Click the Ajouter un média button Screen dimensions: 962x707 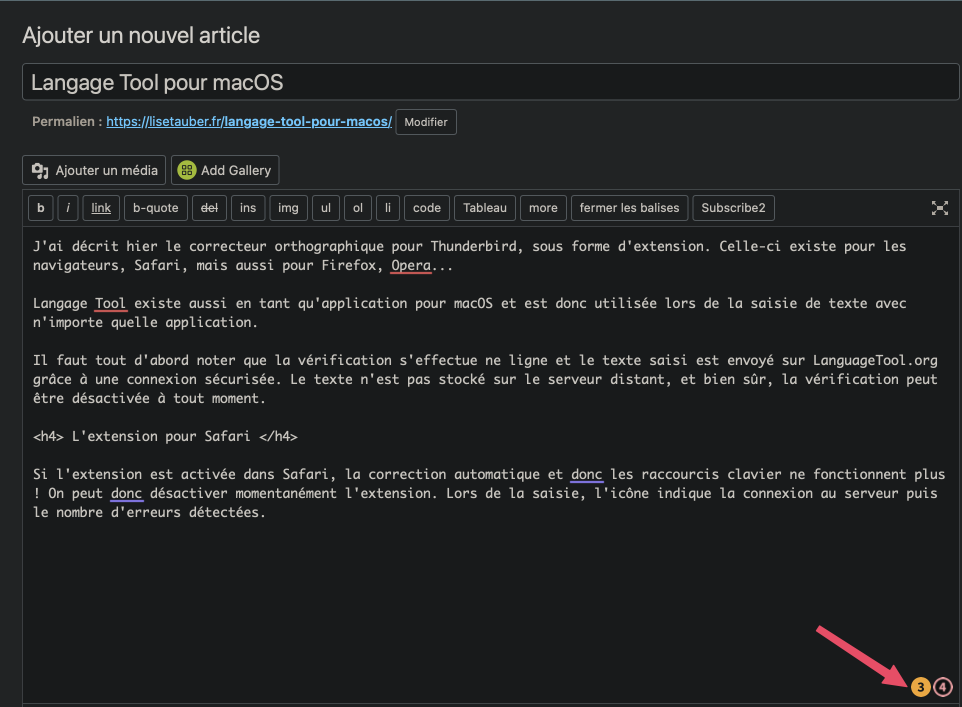pos(95,170)
